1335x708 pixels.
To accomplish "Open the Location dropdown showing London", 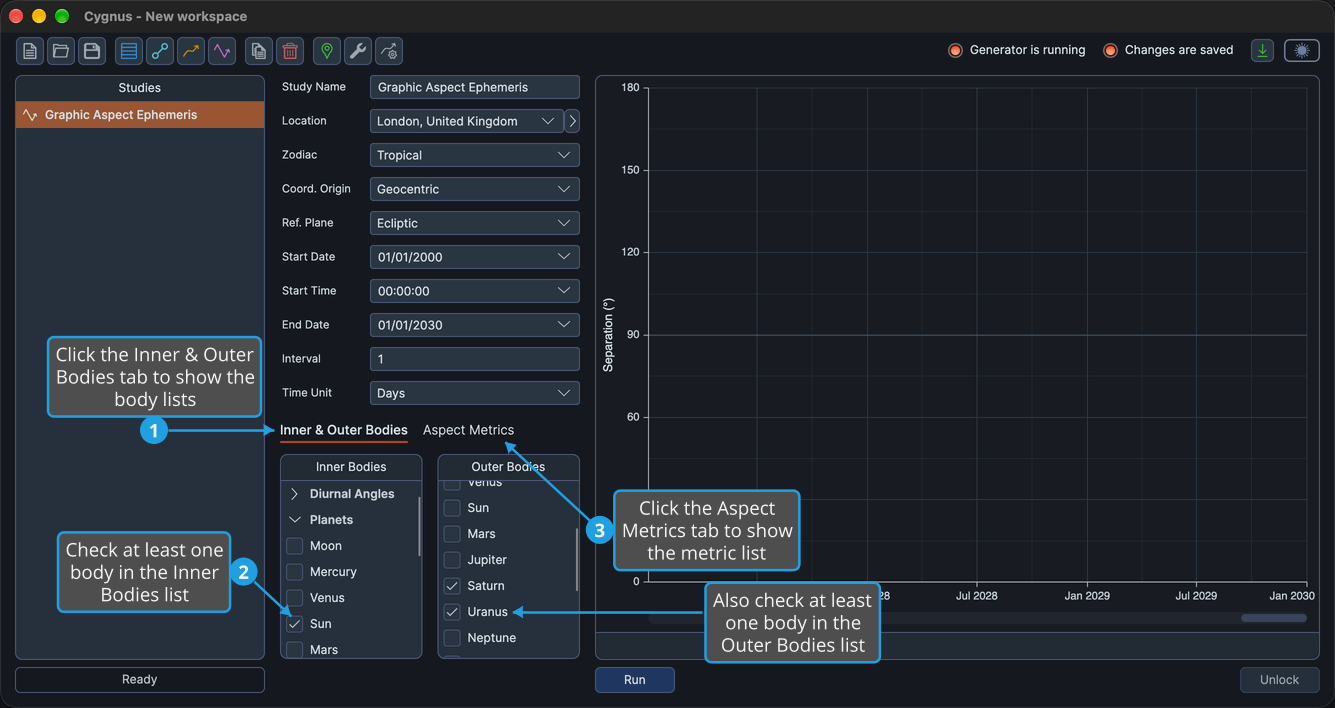I will (x=466, y=121).
